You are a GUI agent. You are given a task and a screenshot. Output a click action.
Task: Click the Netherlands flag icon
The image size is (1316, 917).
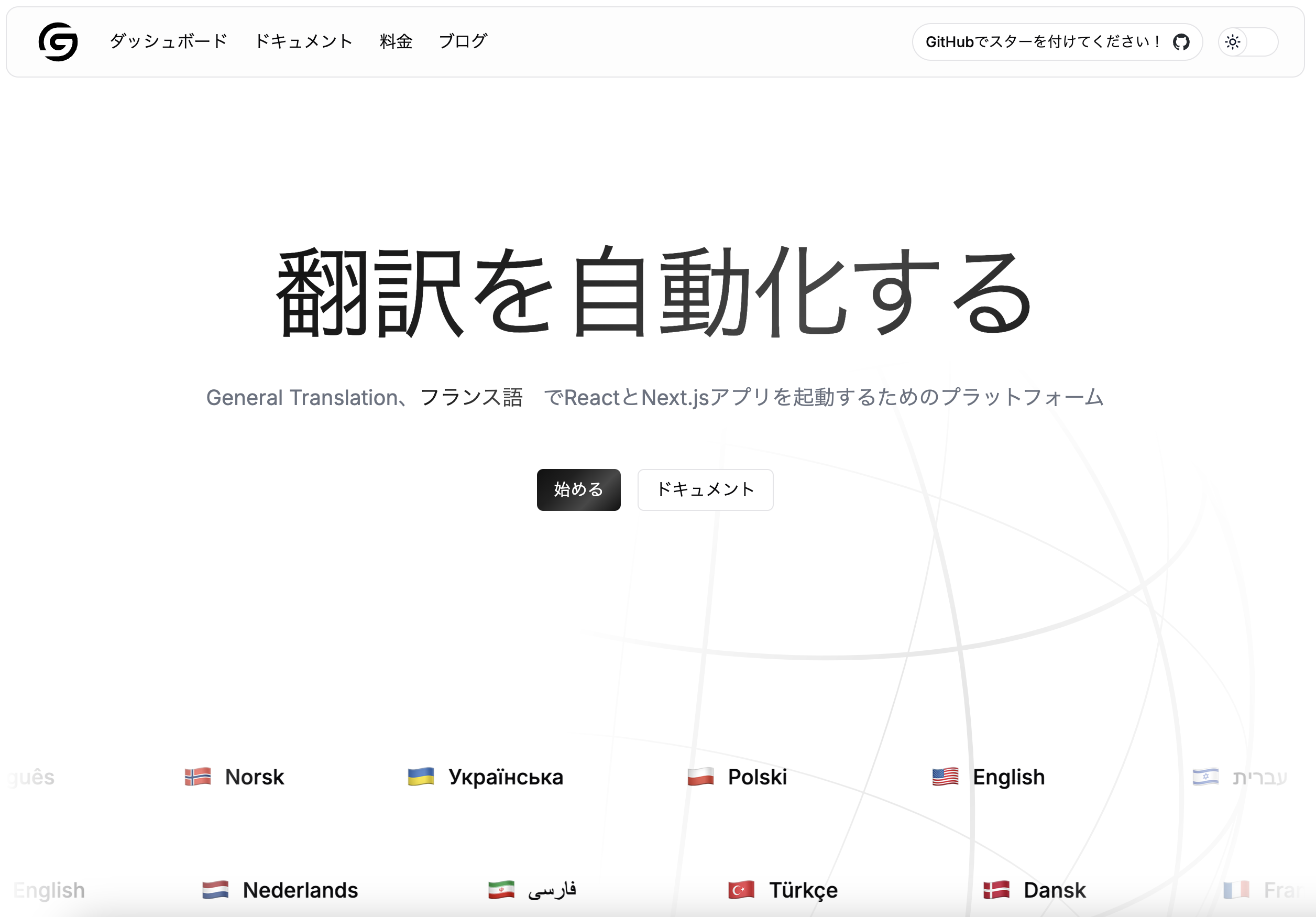(215, 890)
